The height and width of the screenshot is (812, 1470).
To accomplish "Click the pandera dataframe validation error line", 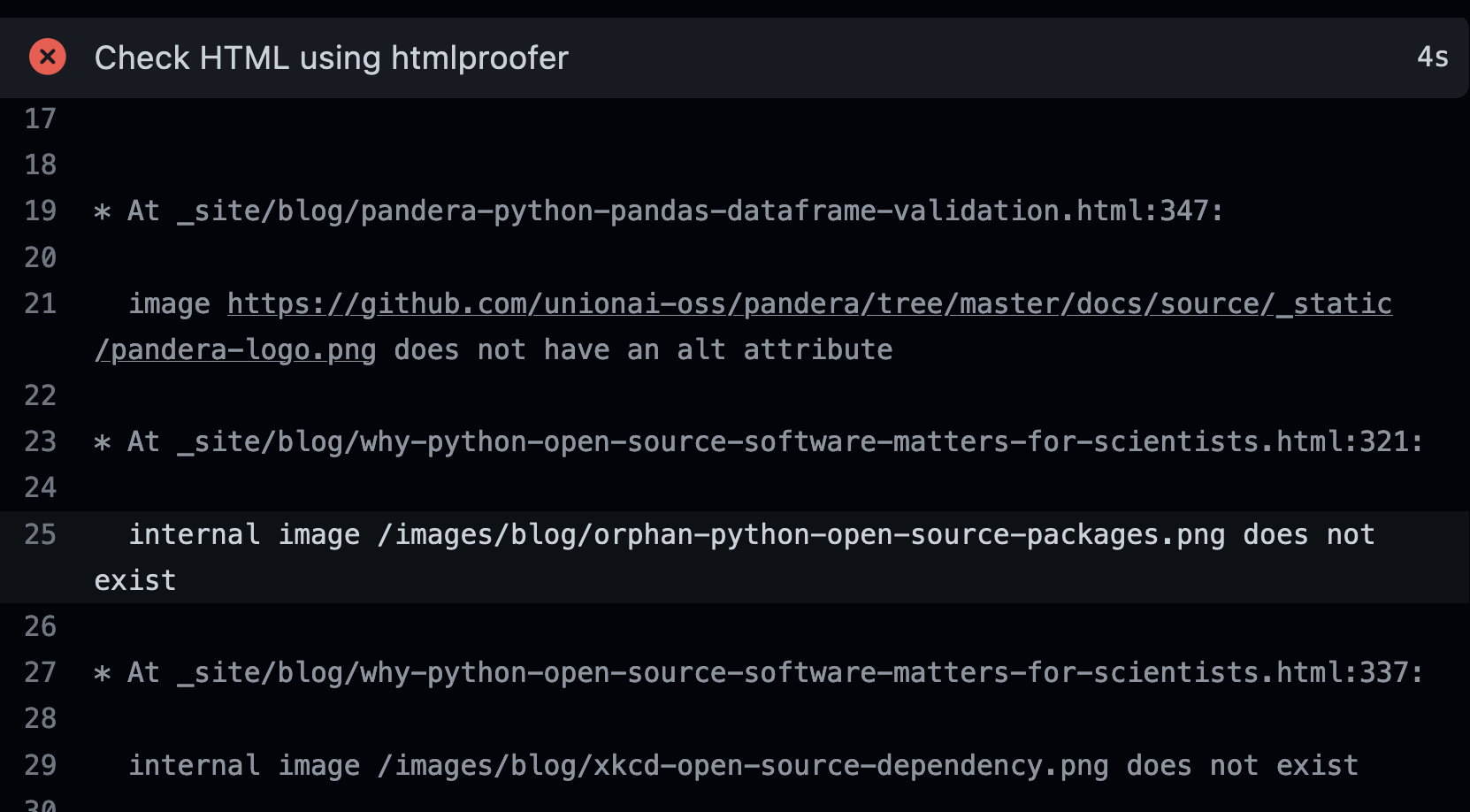I will point(659,211).
